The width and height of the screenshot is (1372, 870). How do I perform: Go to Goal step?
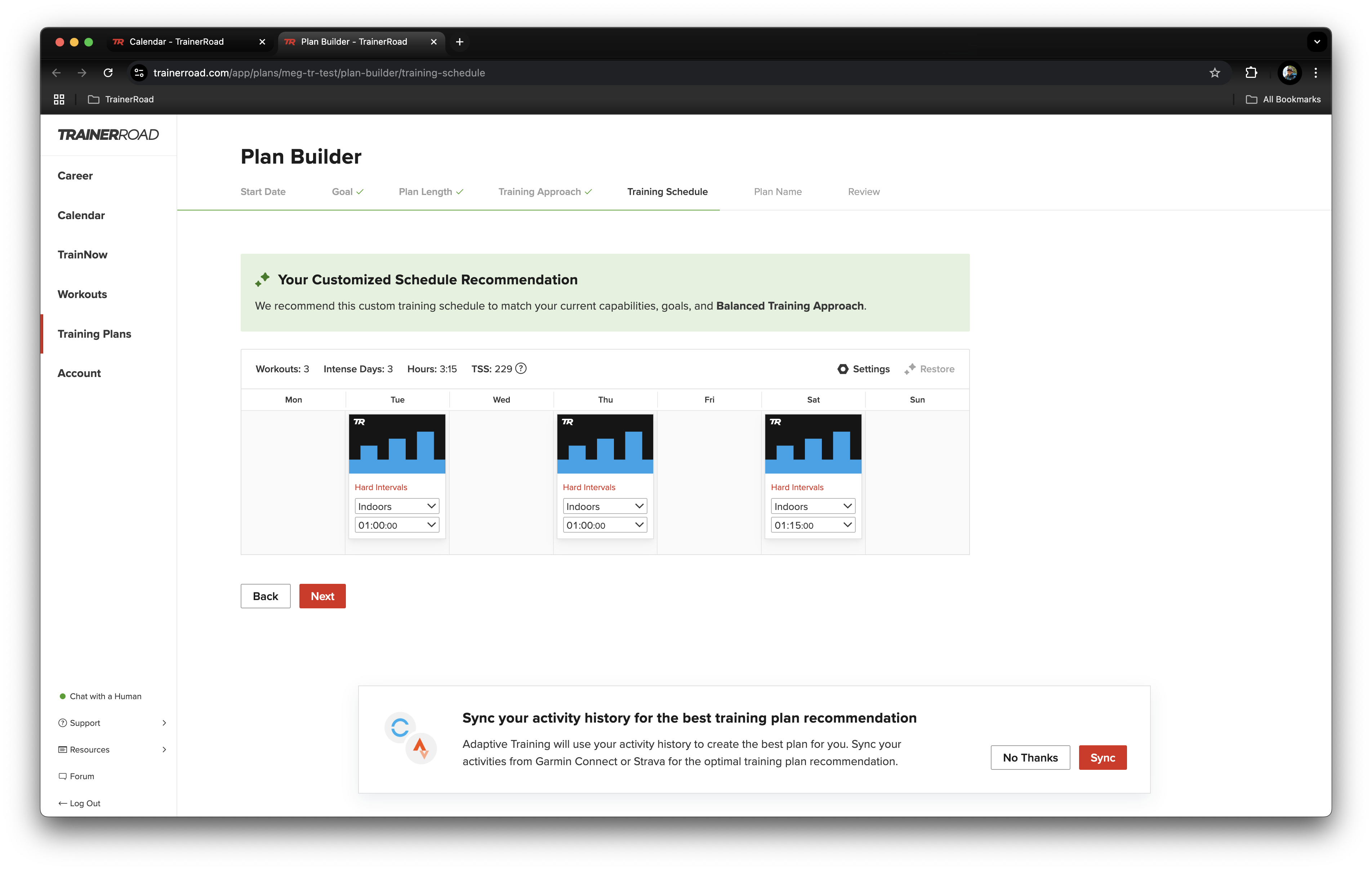tap(348, 192)
